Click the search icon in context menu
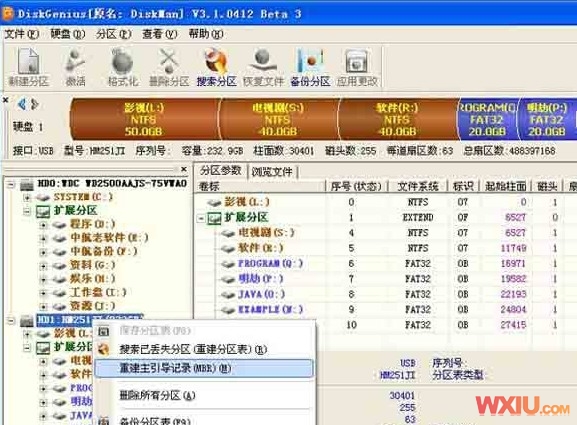Screen dimensions: 577x425 [x=104, y=349]
